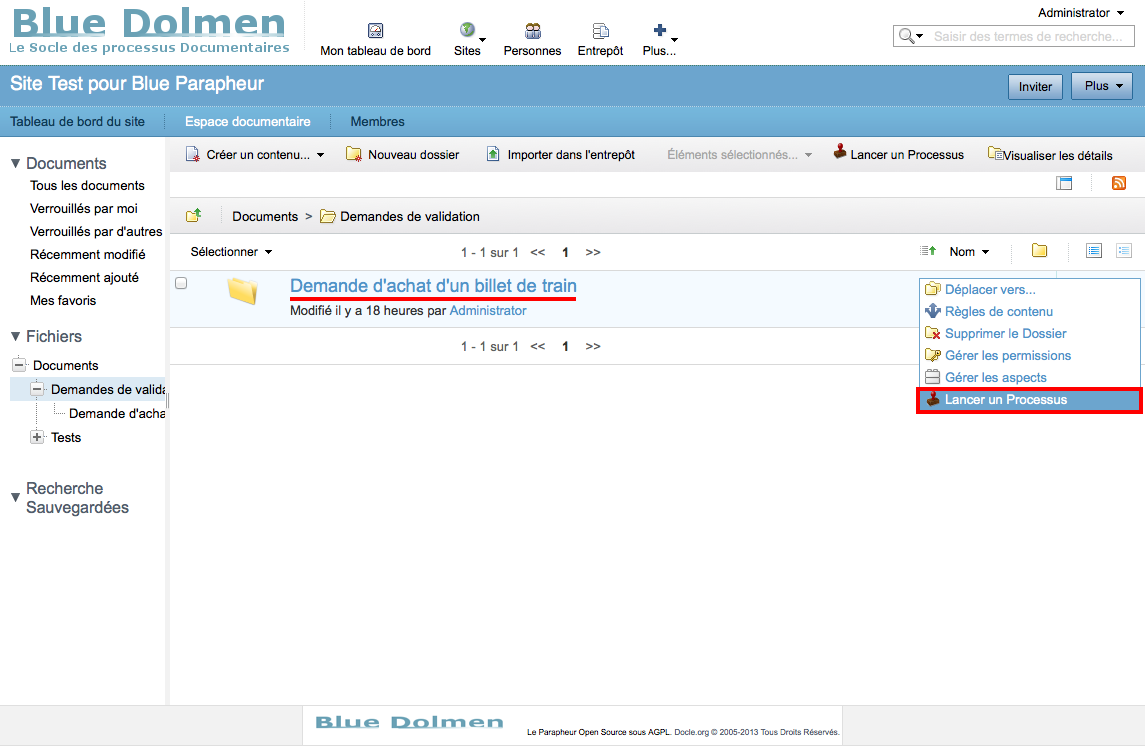Choose Supprimer le Dossier
Image resolution: width=1145 pixels, height=755 pixels.
point(1029,334)
